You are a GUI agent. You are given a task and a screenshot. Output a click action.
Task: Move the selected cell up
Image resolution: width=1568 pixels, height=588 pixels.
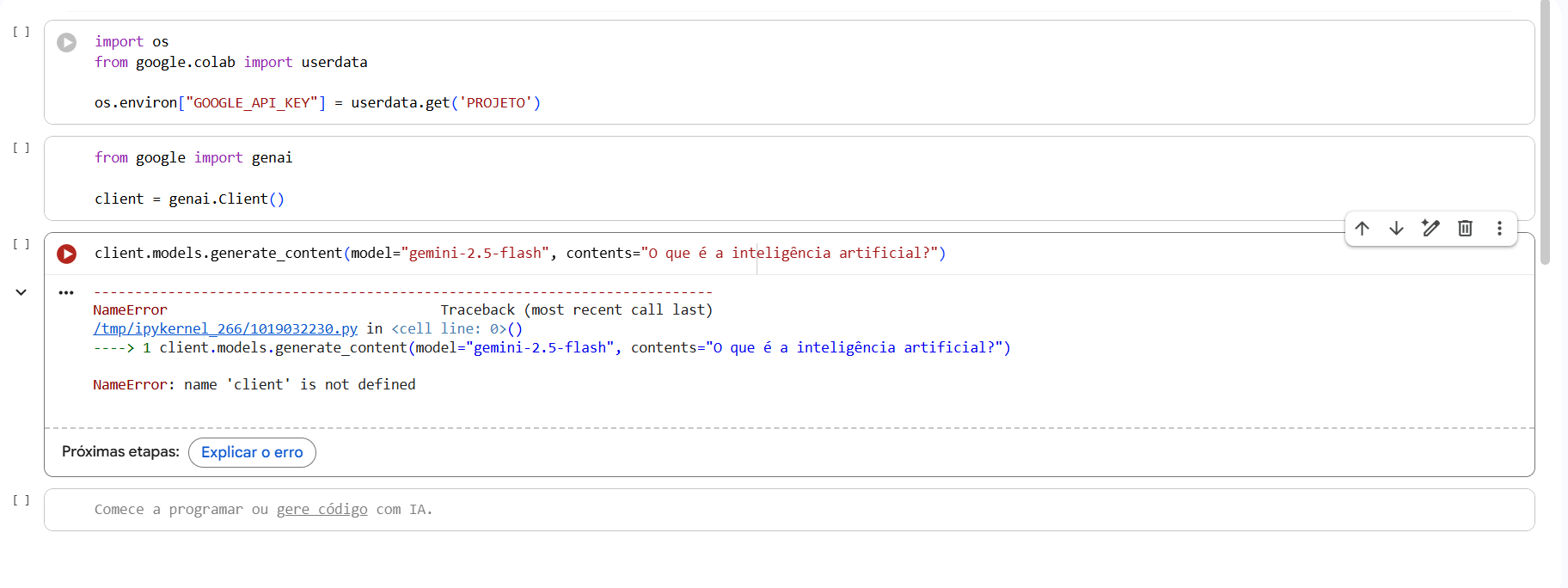point(1362,228)
